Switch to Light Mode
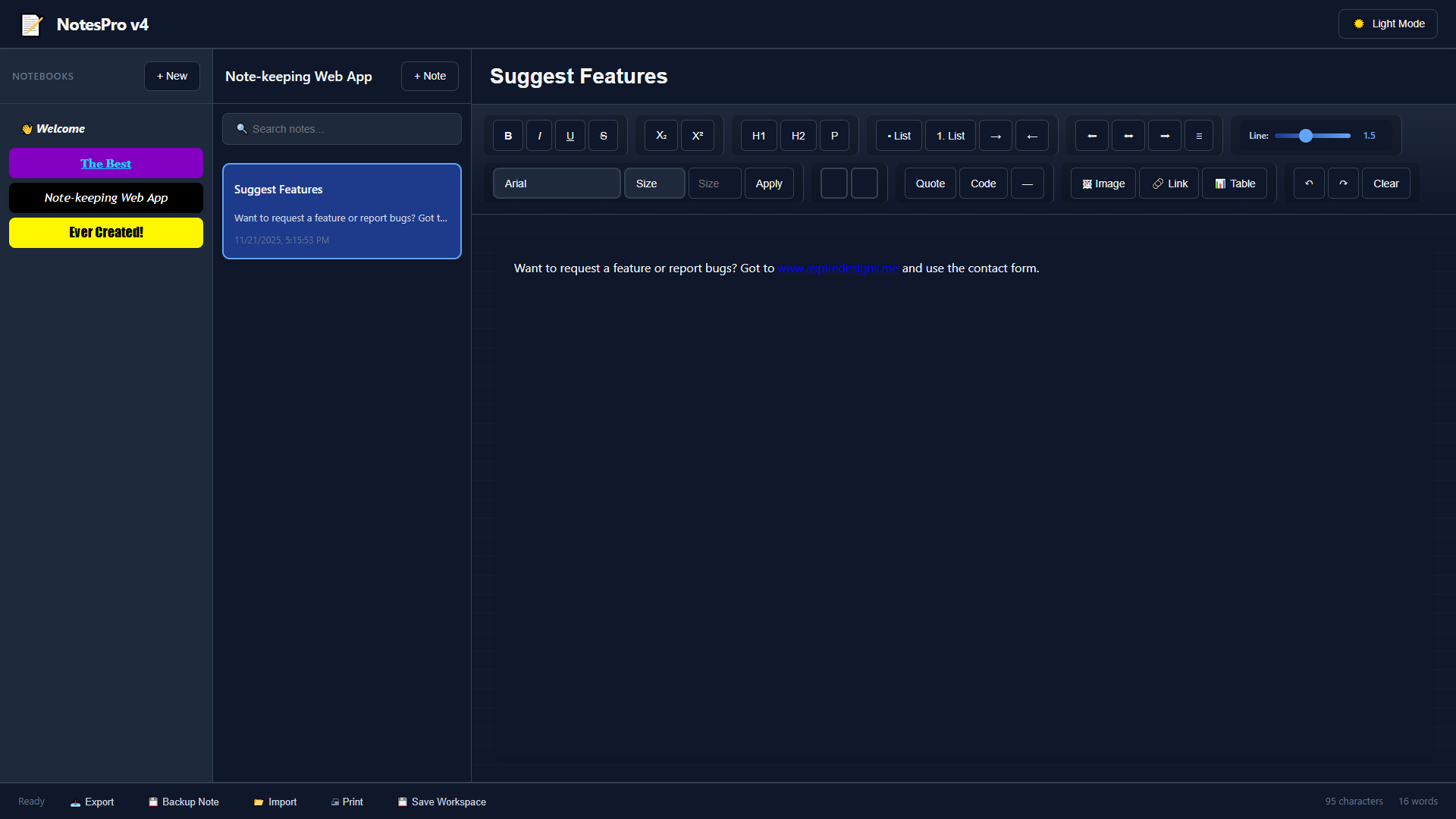The width and height of the screenshot is (1456, 819). pos(1388,24)
